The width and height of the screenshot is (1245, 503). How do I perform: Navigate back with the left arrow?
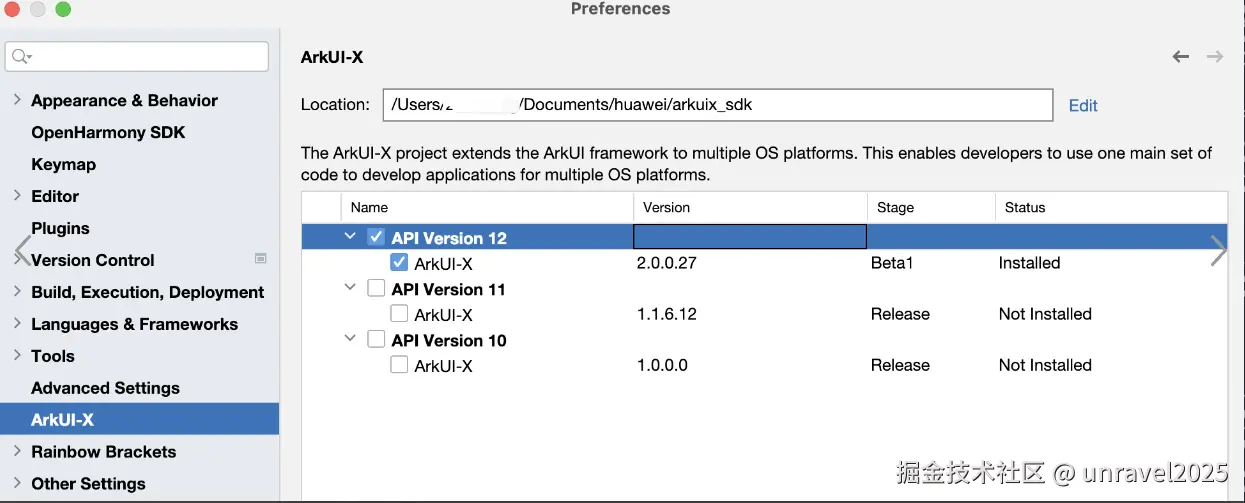1180,57
